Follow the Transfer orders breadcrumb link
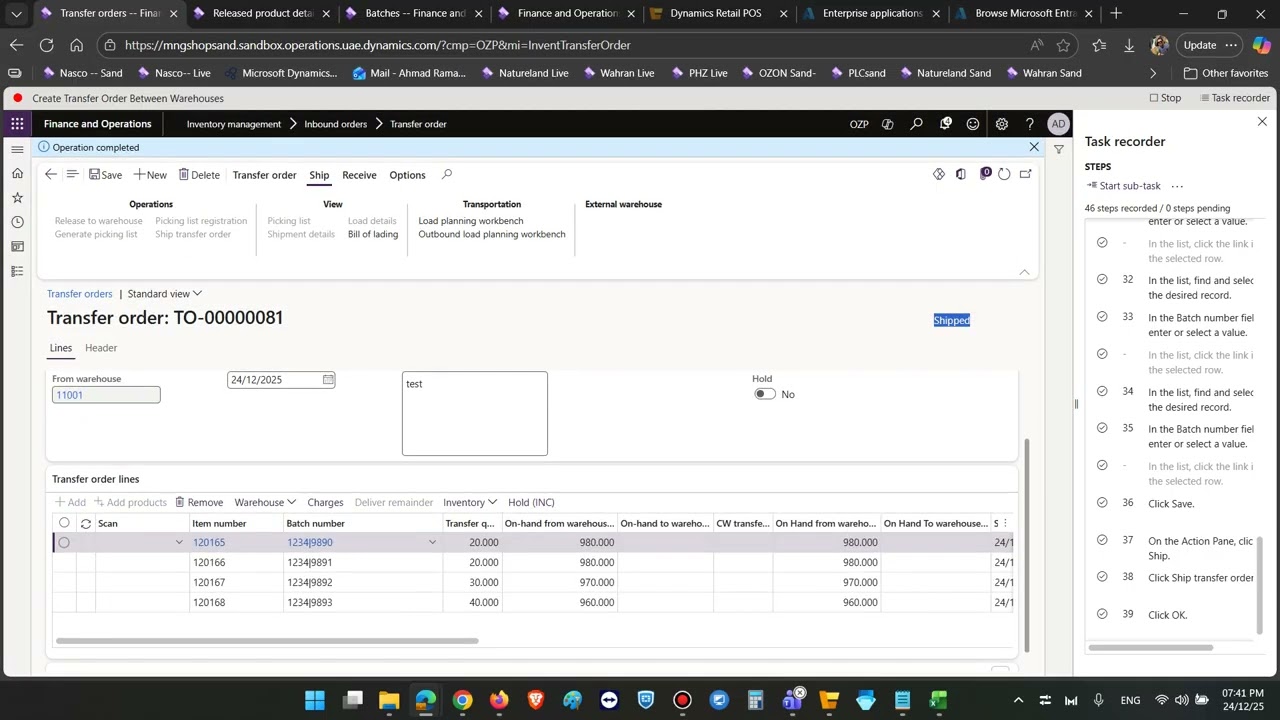Image resolution: width=1280 pixels, height=720 pixels. pos(80,294)
